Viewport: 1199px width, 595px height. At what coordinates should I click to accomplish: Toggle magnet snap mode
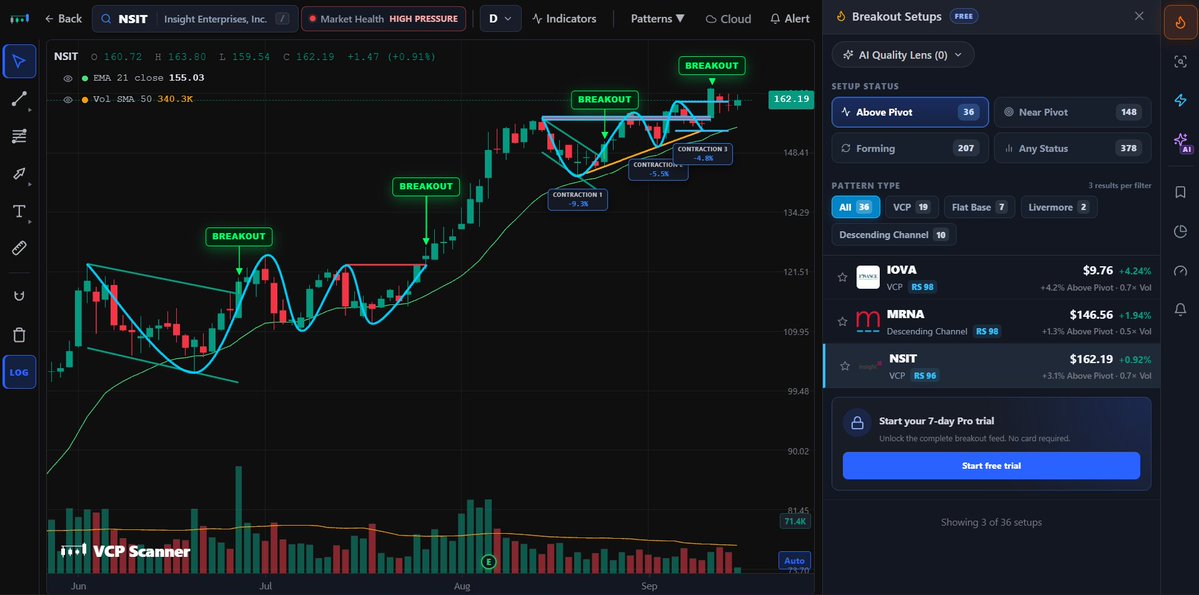19,296
